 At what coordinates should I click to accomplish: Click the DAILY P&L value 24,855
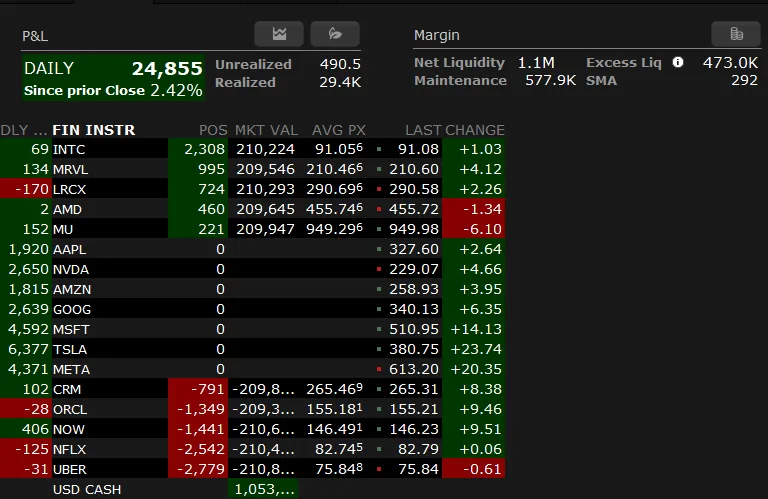coord(167,68)
